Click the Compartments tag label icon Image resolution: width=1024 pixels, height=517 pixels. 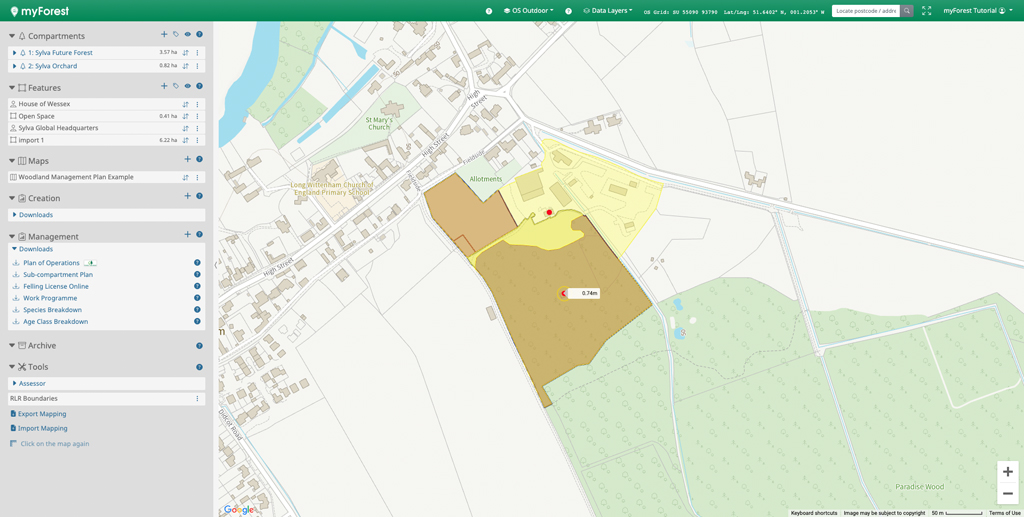[176, 35]
